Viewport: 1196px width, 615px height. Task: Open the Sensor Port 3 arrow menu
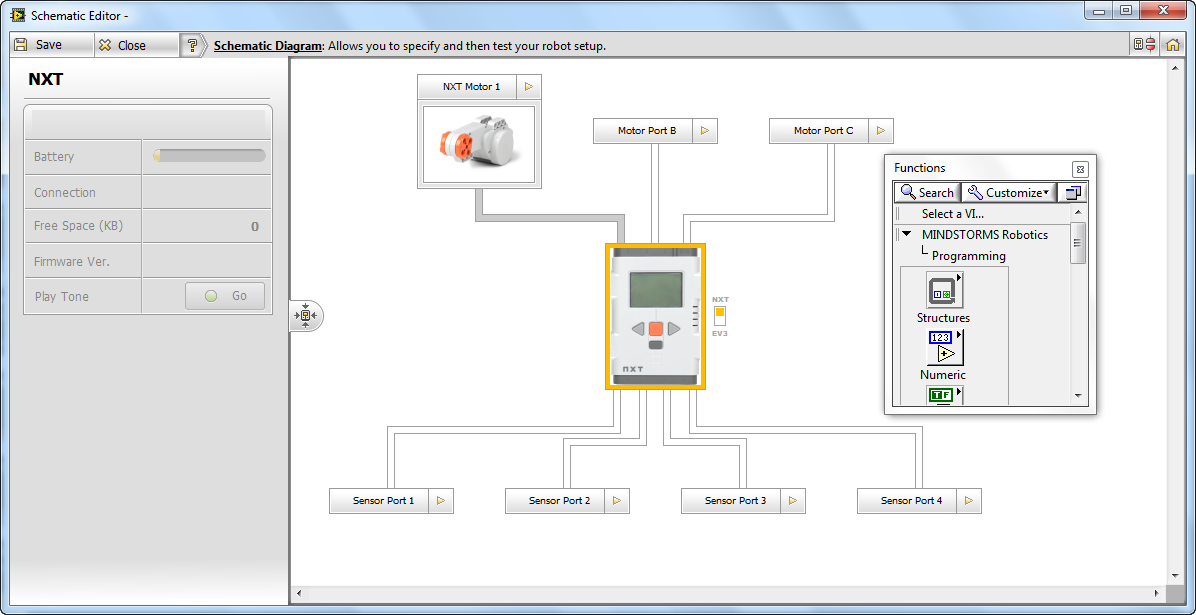click(793, 501)
